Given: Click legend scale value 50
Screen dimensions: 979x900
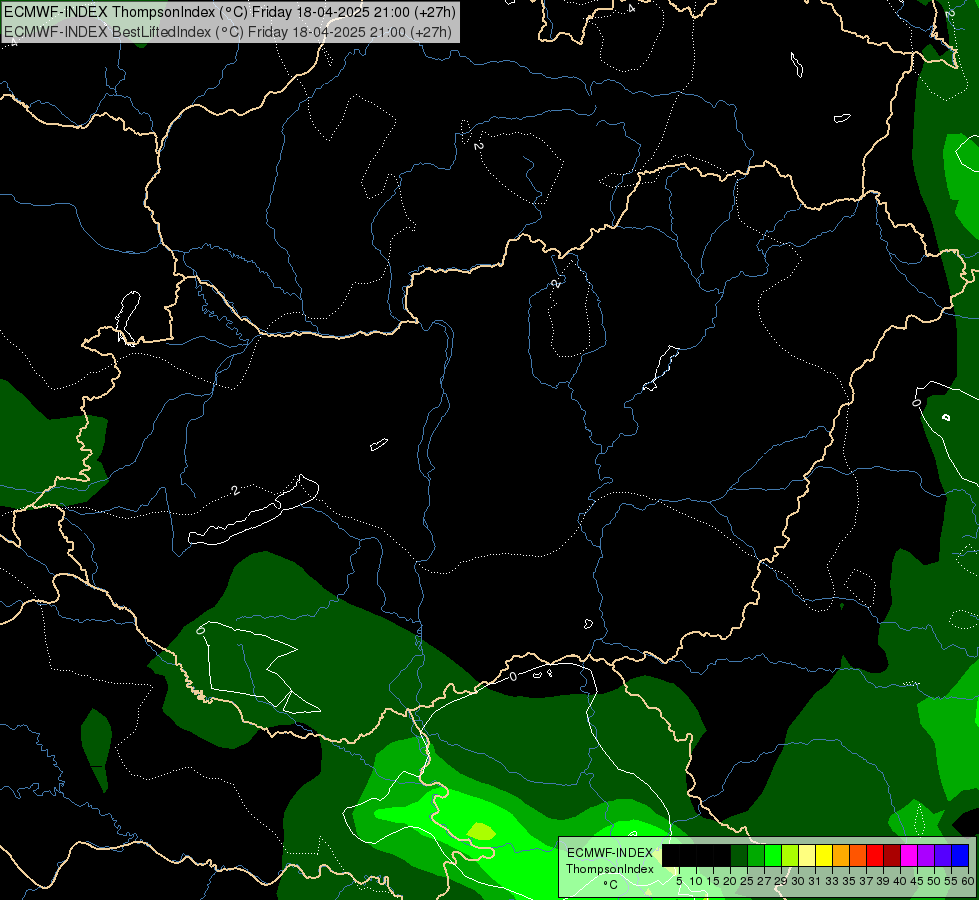Looking at the screenshot, I should [934, 881].
